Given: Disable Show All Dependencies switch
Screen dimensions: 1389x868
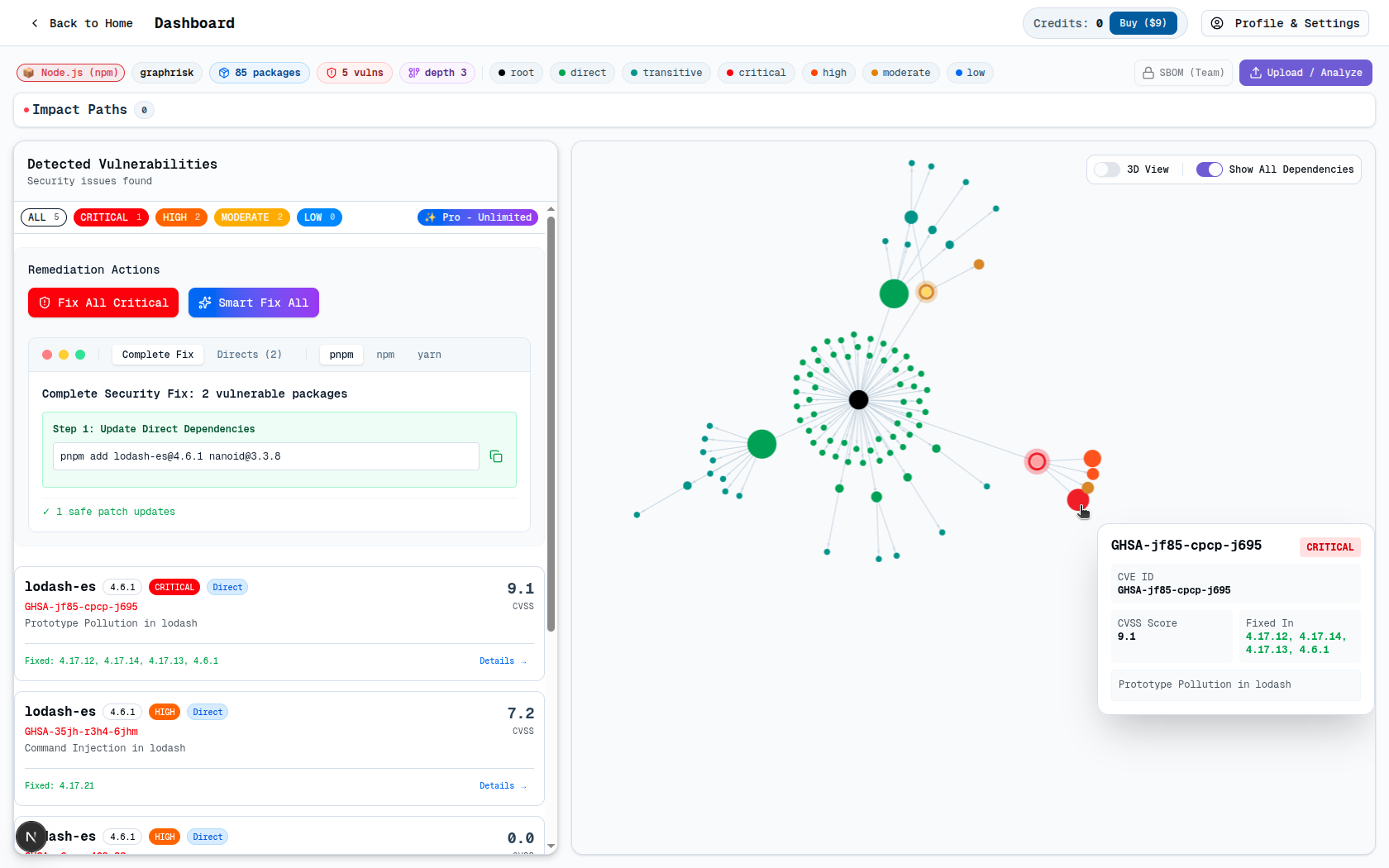Looking at the screenshot, I should pyautogui.click(x=1210, y=169).
